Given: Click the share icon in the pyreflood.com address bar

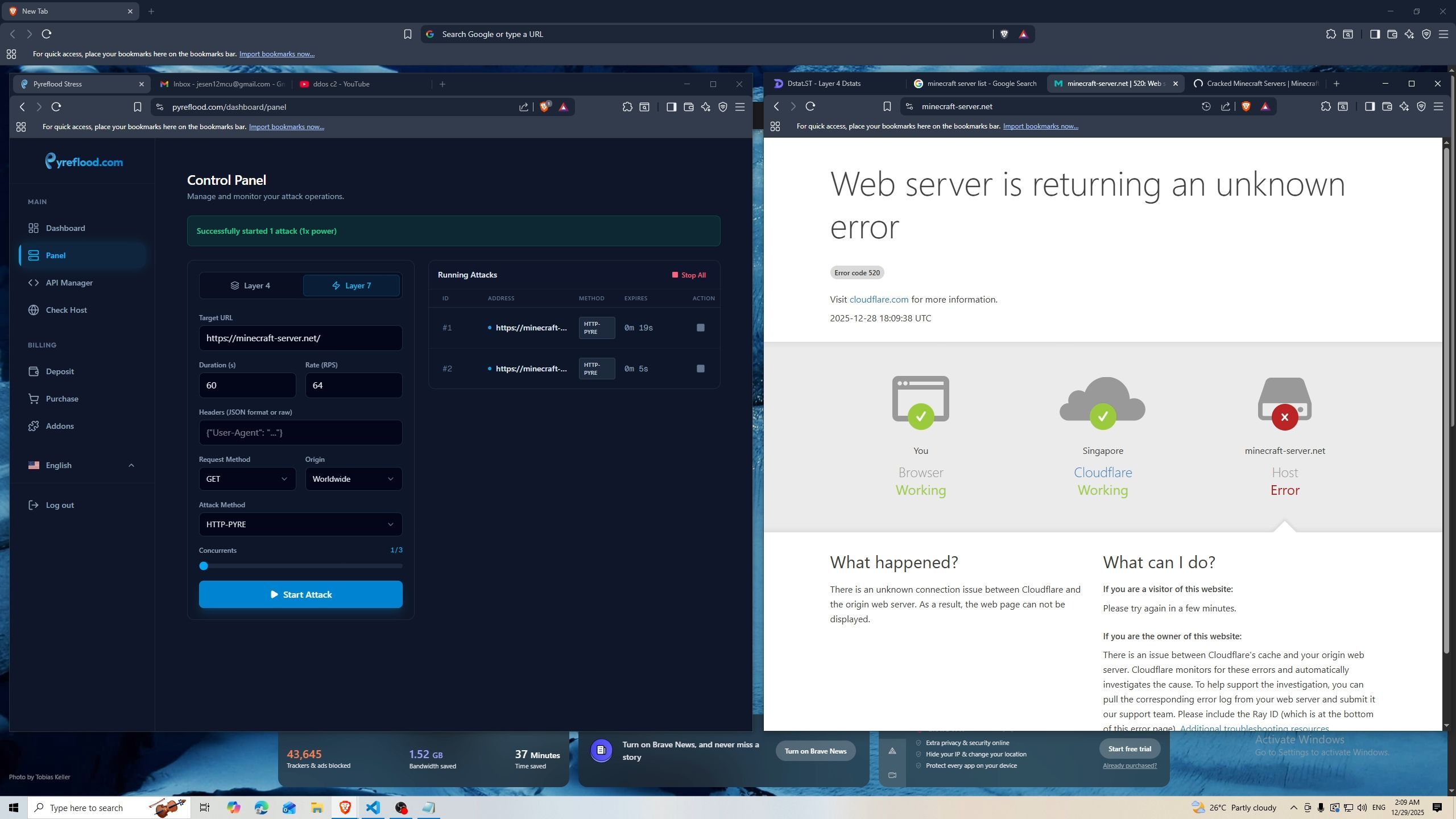Looking at the screenshot, I should click(x=523, y=107).
